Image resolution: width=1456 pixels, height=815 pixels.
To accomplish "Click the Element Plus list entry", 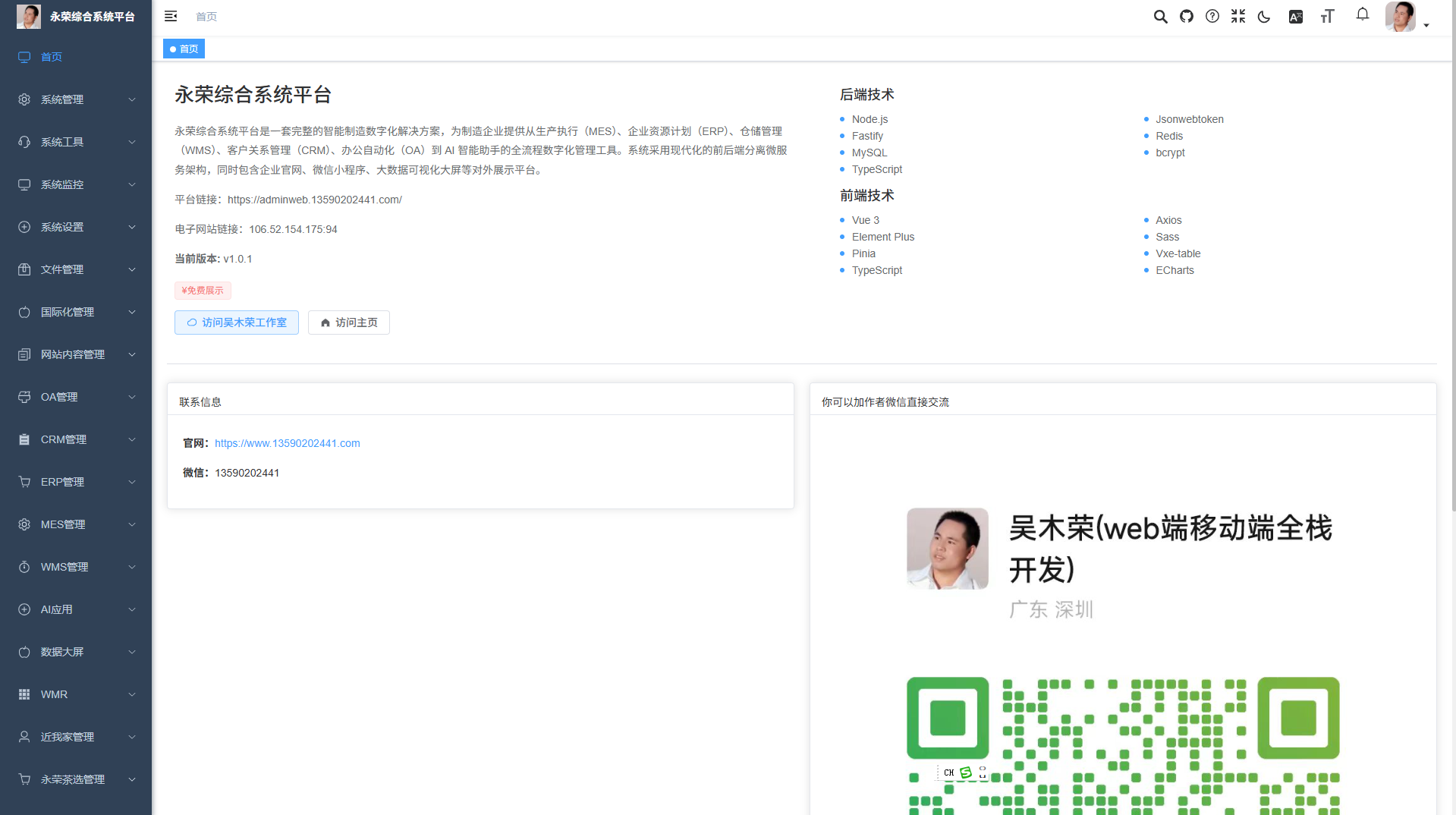I will coord(883,237).
